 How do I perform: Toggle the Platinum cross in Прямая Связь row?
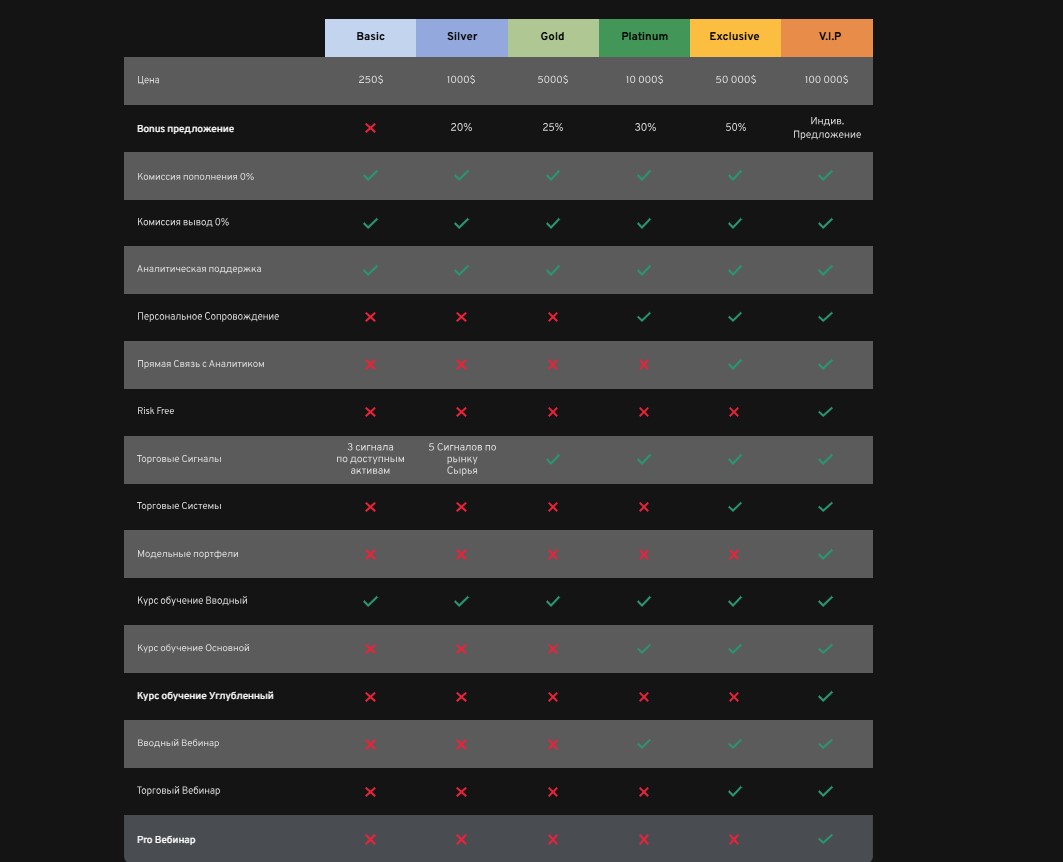(x=644, y=364)
